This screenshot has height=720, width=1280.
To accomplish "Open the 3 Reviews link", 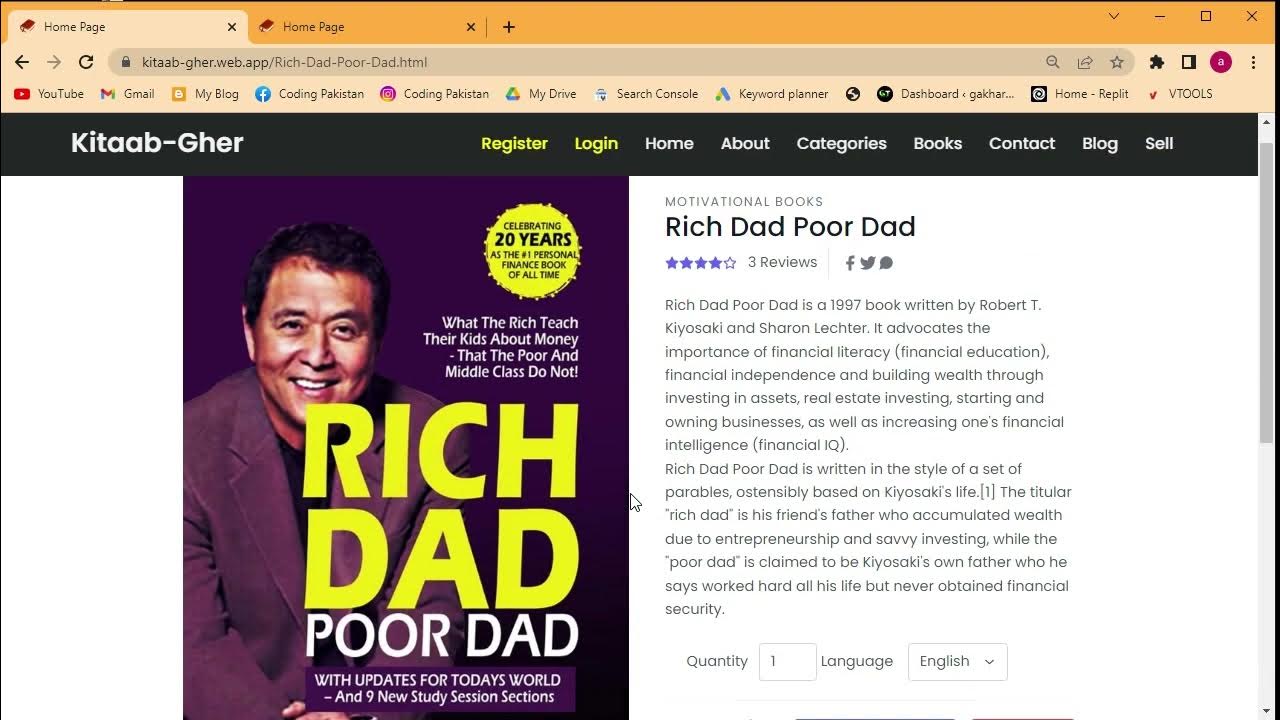I will (x=782, y=262).
